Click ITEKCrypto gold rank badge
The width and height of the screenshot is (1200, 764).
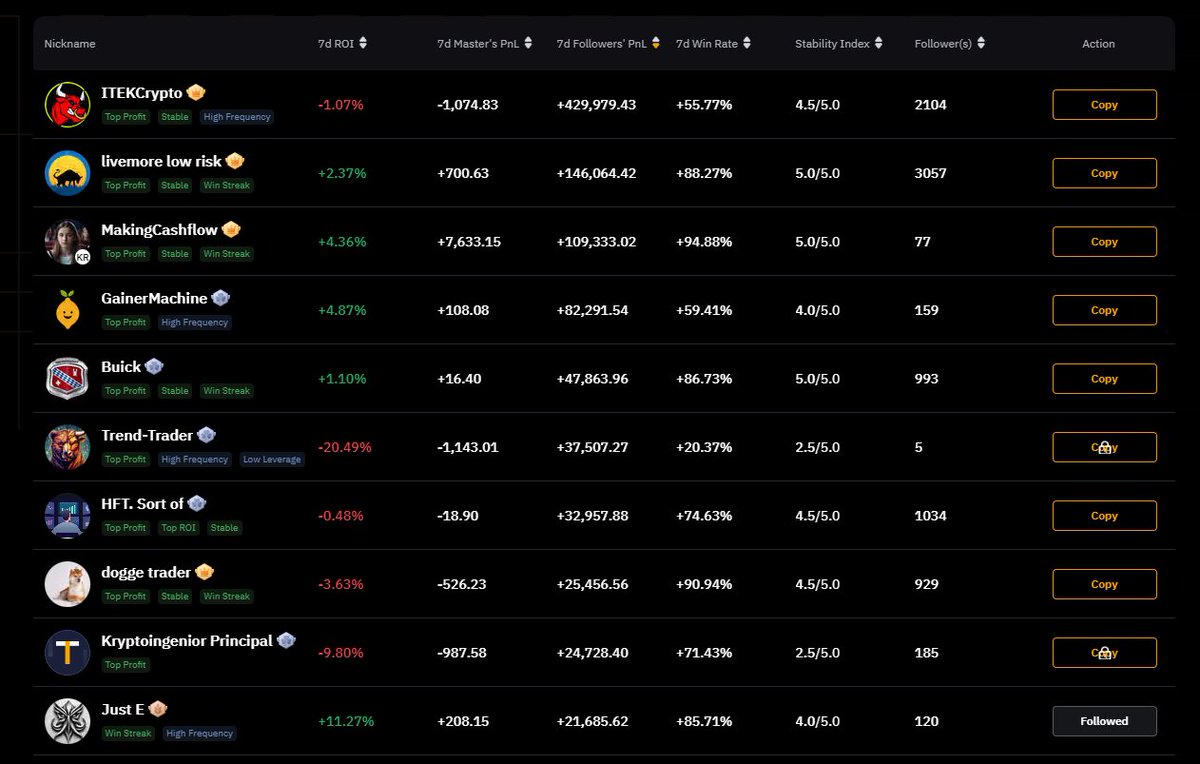pos(196,92)
